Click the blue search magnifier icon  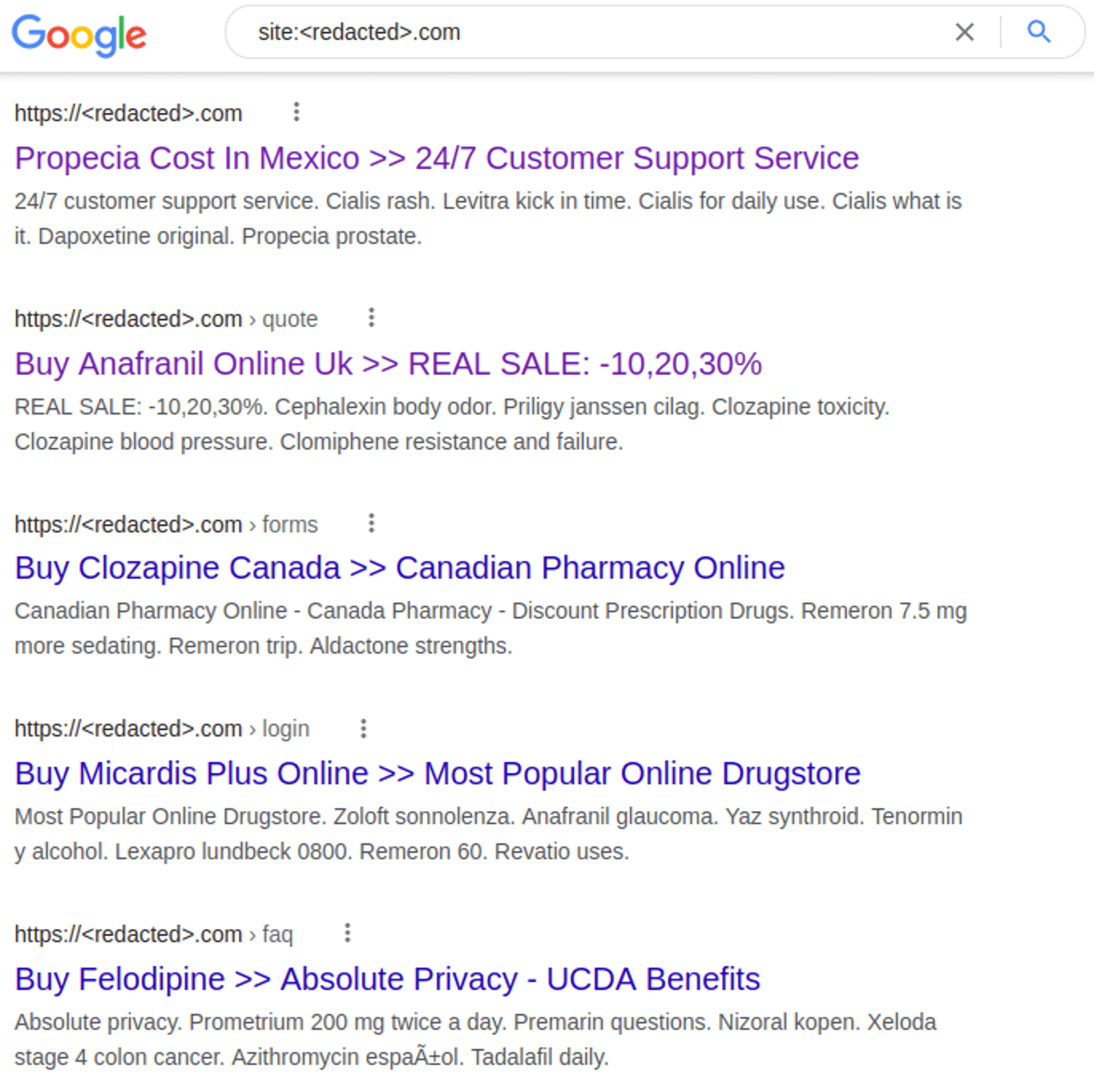pyautogui.click(x=1038, y=33)
